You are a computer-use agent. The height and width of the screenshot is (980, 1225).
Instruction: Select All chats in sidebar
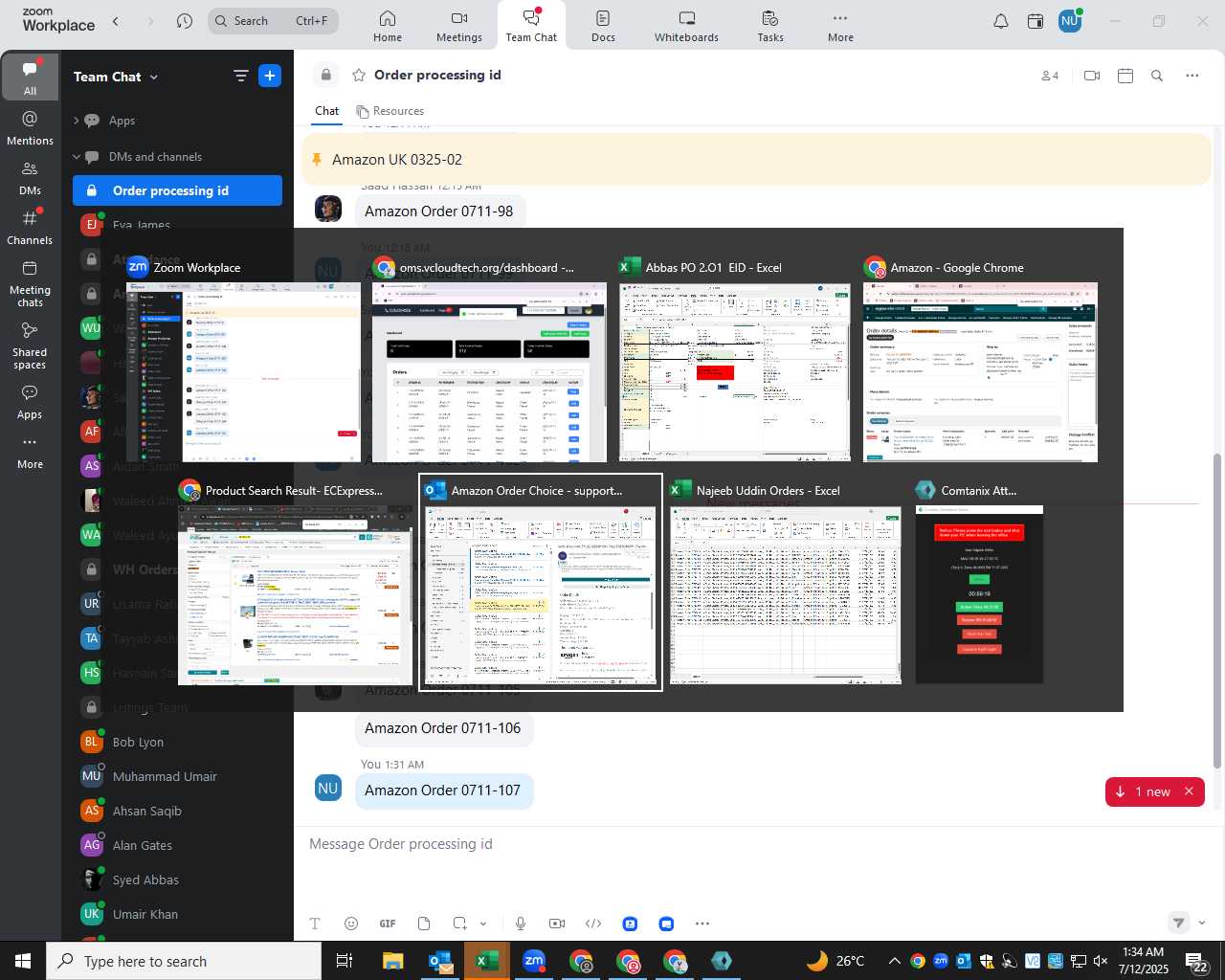coord(30,77)
